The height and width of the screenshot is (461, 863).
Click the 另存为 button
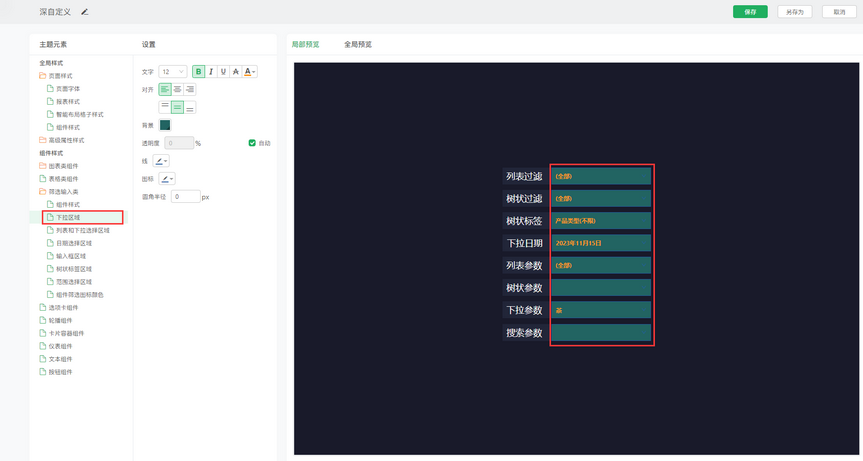coord(794,12)
